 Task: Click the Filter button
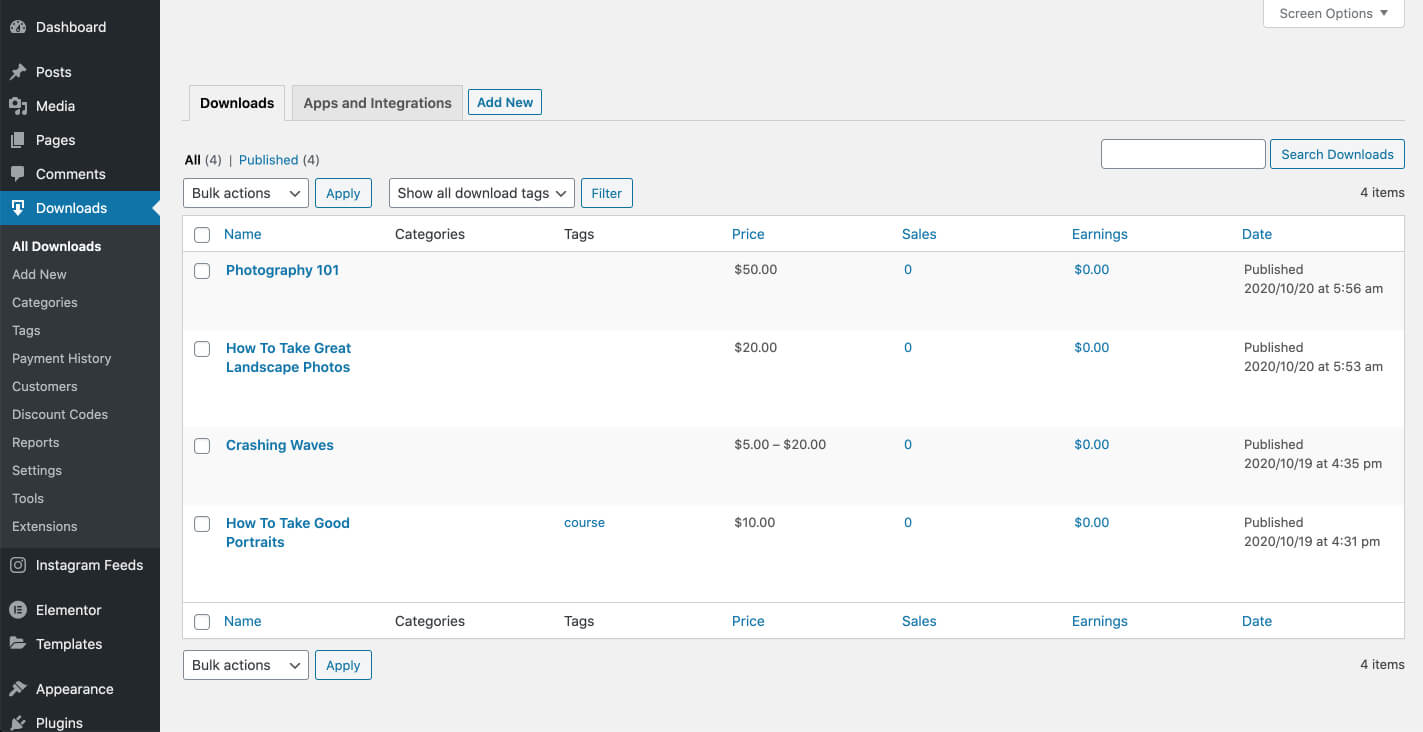[x=606, y=193]
